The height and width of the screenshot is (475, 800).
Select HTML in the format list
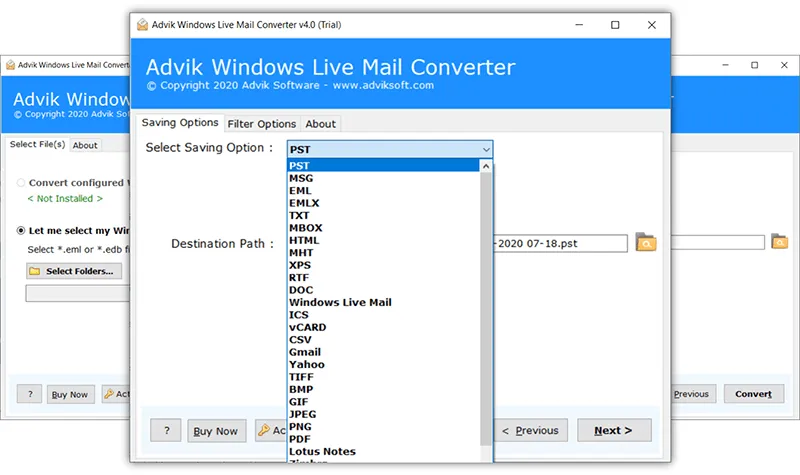383,240
